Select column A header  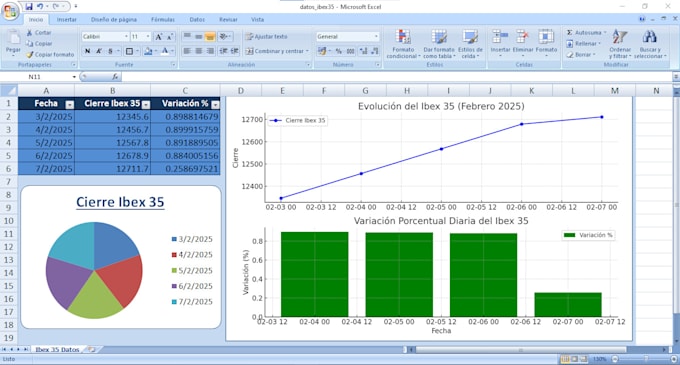[46, 91]
